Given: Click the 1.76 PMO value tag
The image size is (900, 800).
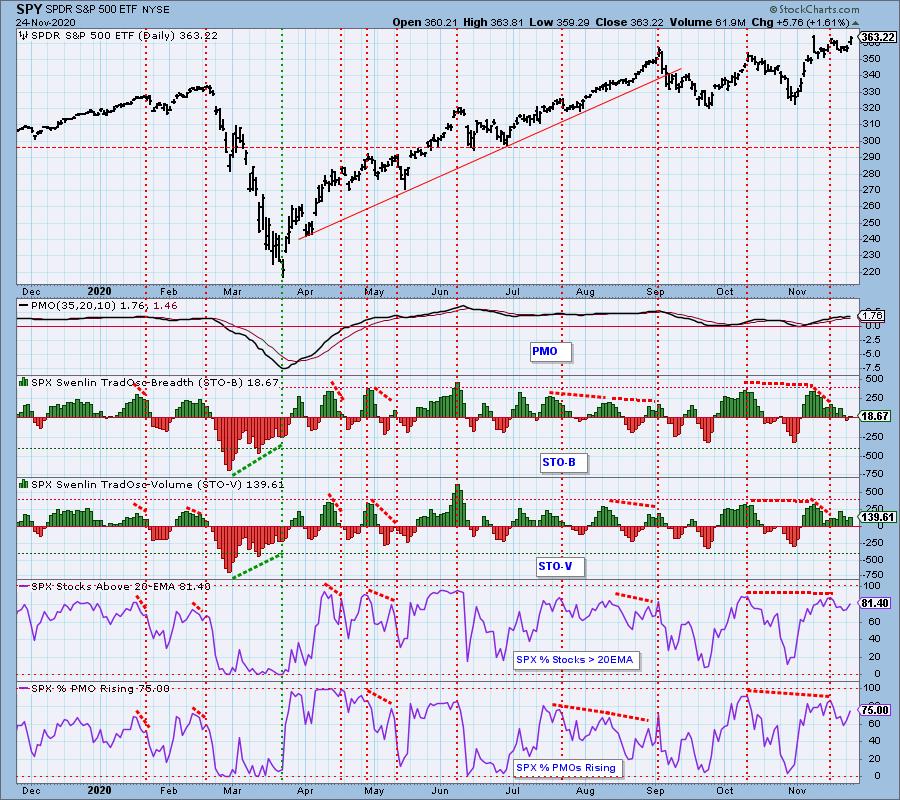Looking at the screenshot, I should click(873, 316).
